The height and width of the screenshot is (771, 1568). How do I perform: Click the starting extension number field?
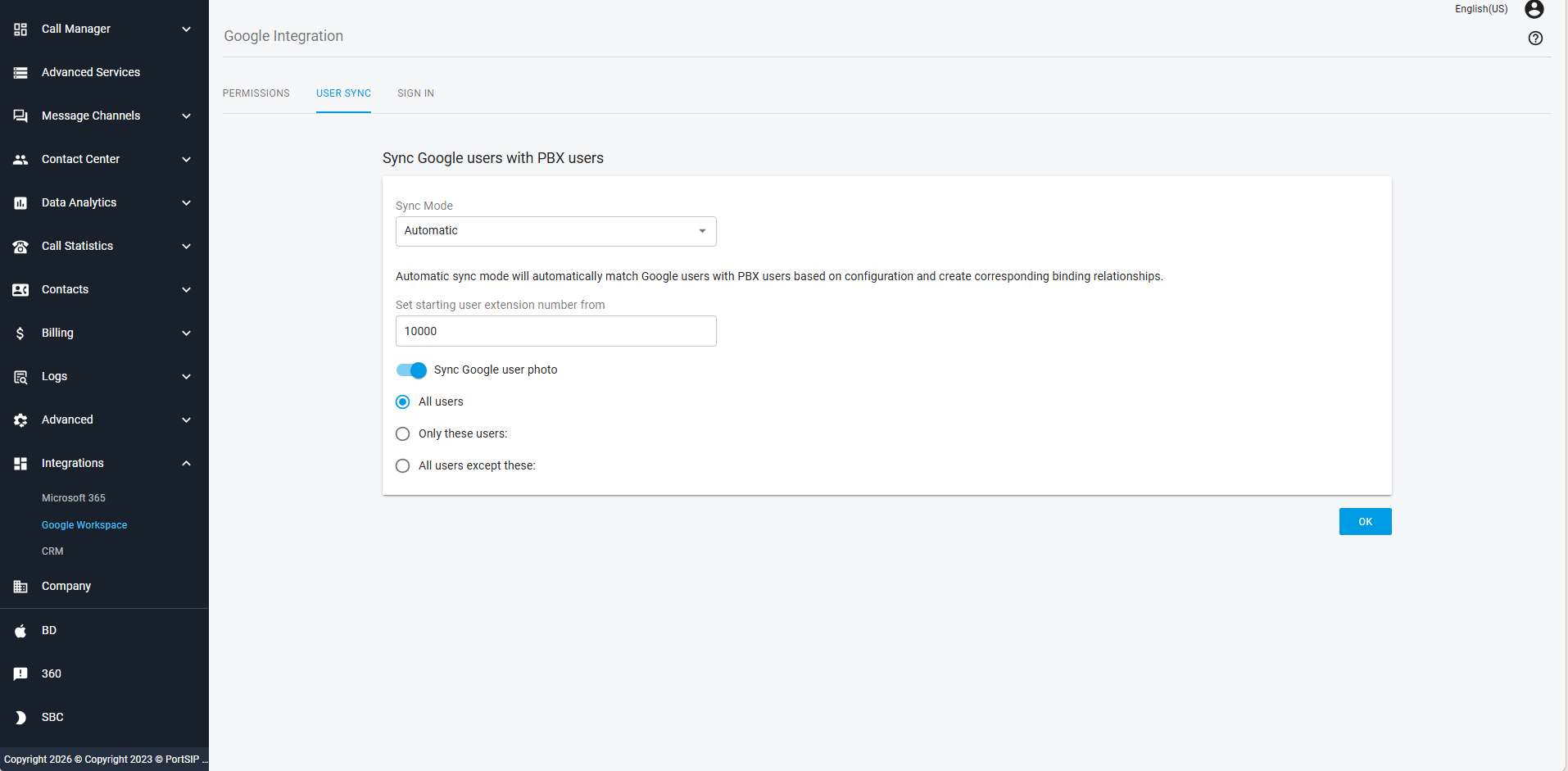pyautogui.click(x=555, y=331)
